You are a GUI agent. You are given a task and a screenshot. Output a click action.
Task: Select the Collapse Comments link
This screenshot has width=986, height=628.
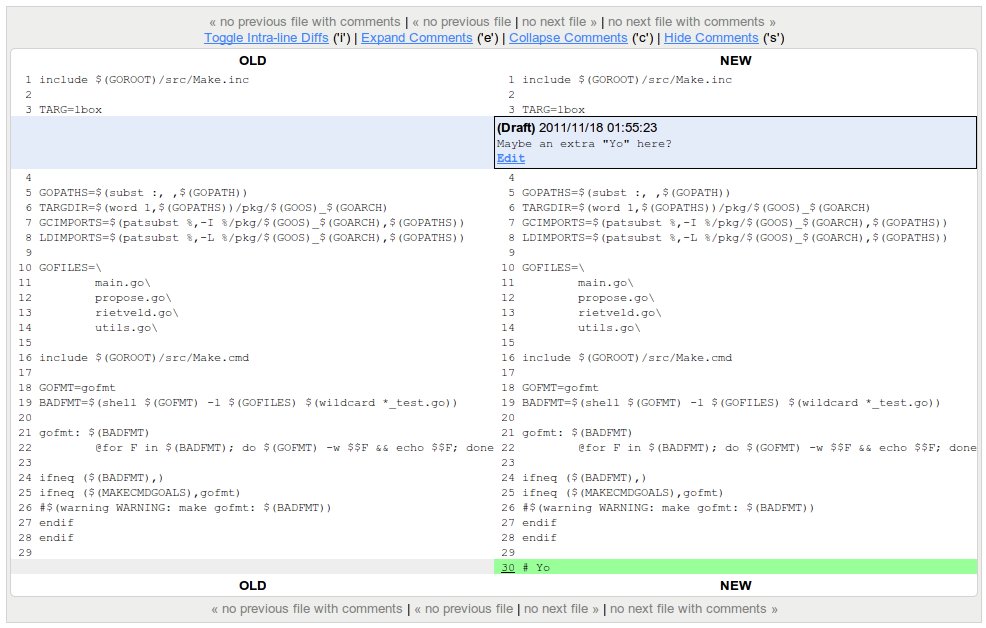pos(568,38)
